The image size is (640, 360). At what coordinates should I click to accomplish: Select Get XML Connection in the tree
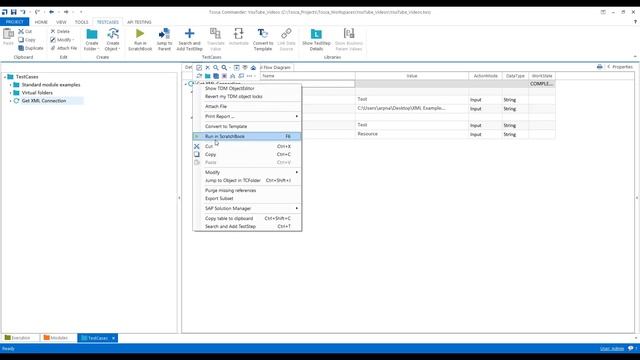(44, 101)
